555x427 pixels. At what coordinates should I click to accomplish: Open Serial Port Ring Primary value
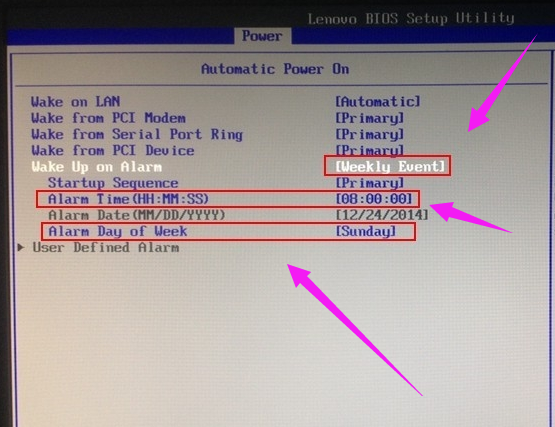370,135
